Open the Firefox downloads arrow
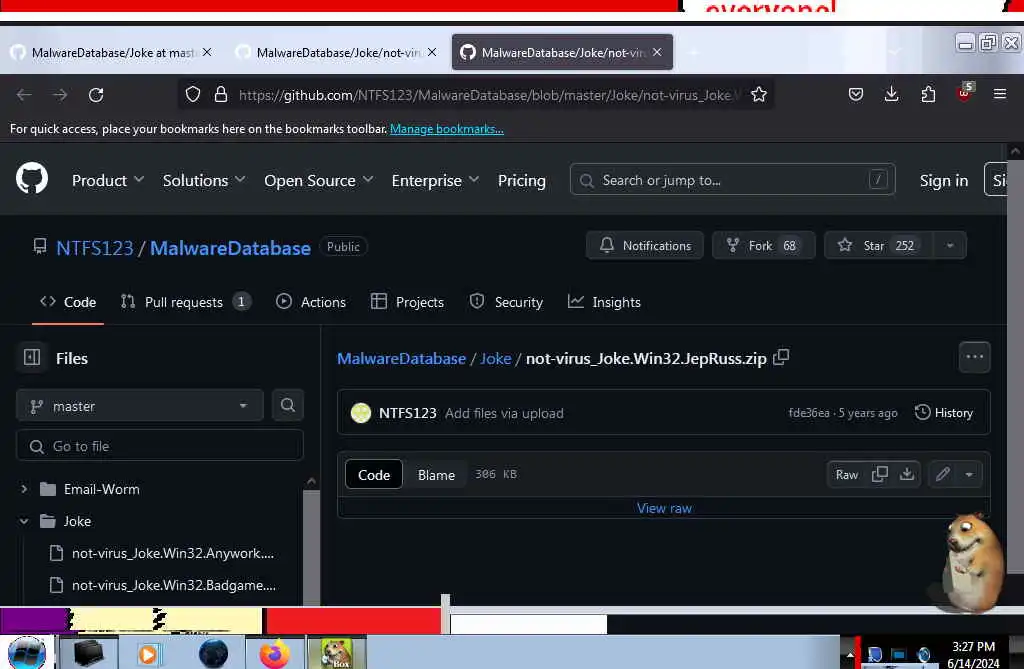This screenshot has height=669, width=1024. click(x=891, y=95)
